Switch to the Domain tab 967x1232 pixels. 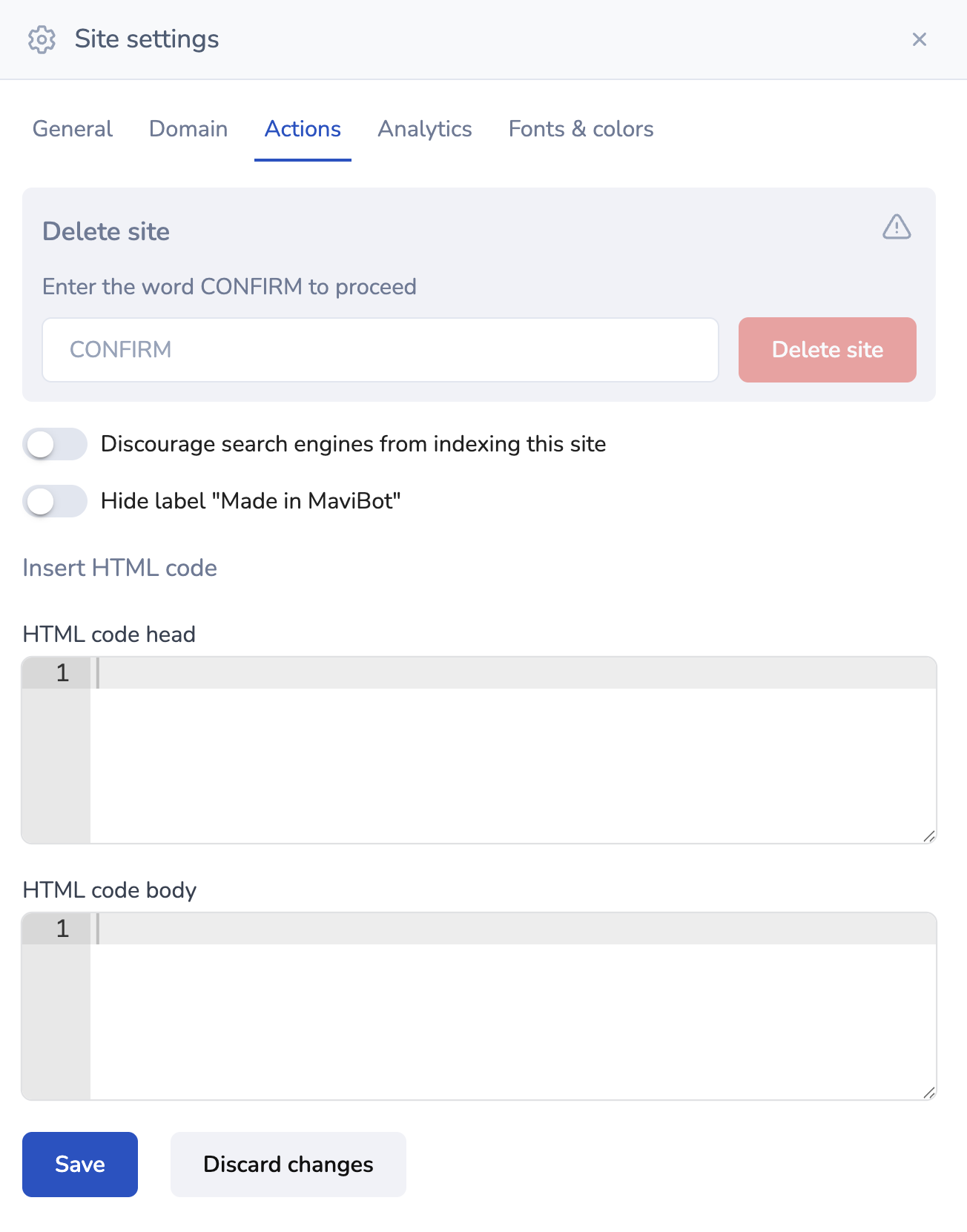188,129
